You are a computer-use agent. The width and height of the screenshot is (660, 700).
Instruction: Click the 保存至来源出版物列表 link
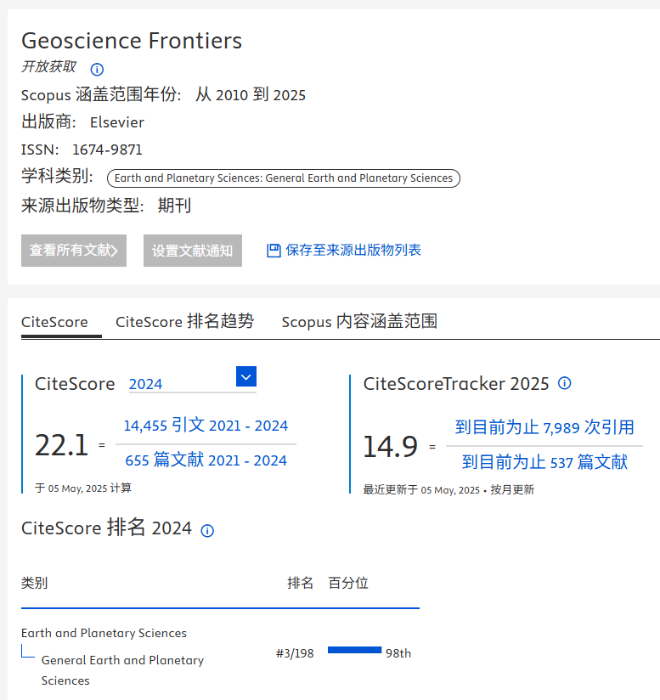[x=353, y=250]
